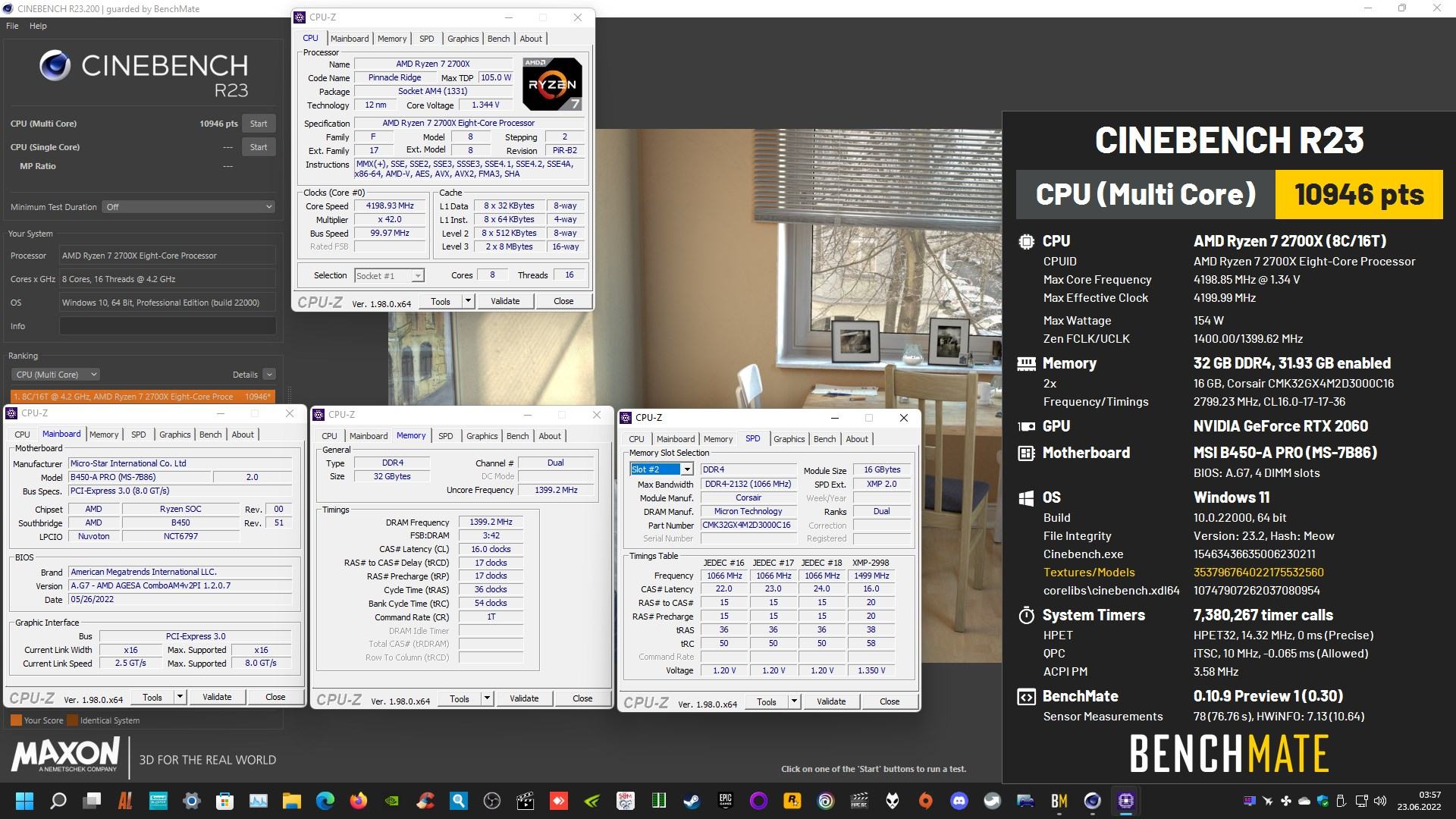
Task: Click Core Speed value 4198.93 MHz
Action: click(x=390, y=206)
